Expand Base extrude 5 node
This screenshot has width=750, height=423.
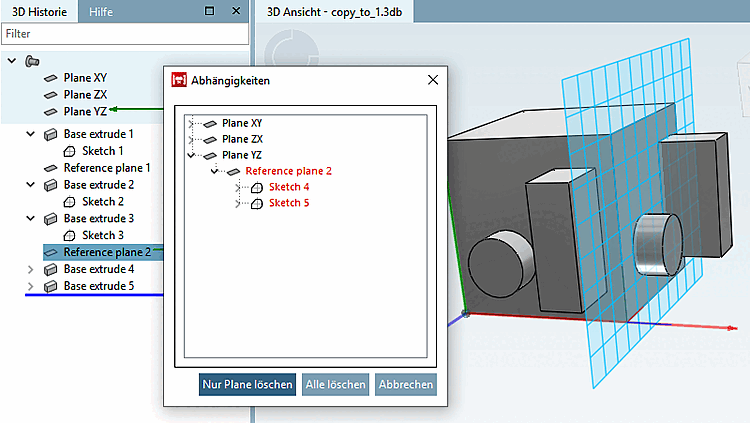tap(31, 286)
